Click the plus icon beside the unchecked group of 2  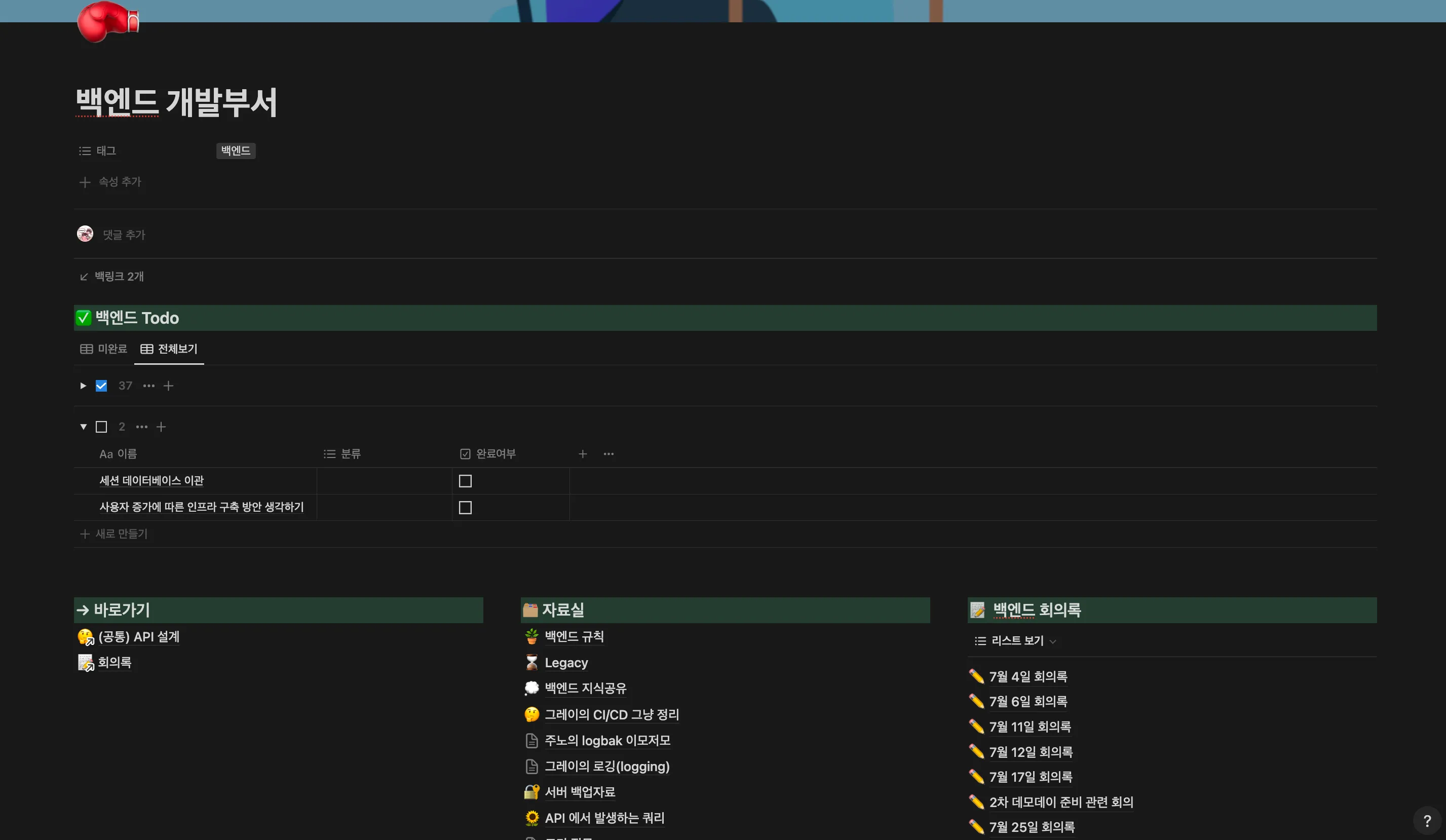coord(161,427)
